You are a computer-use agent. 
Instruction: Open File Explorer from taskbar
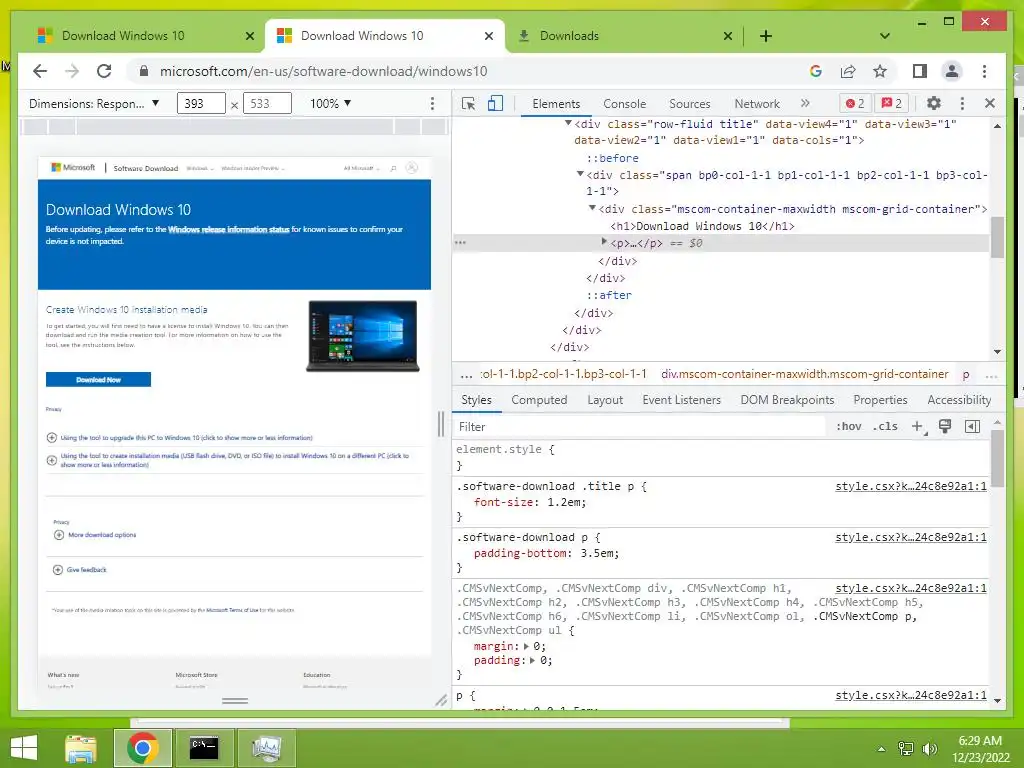(x=81, y=748)
